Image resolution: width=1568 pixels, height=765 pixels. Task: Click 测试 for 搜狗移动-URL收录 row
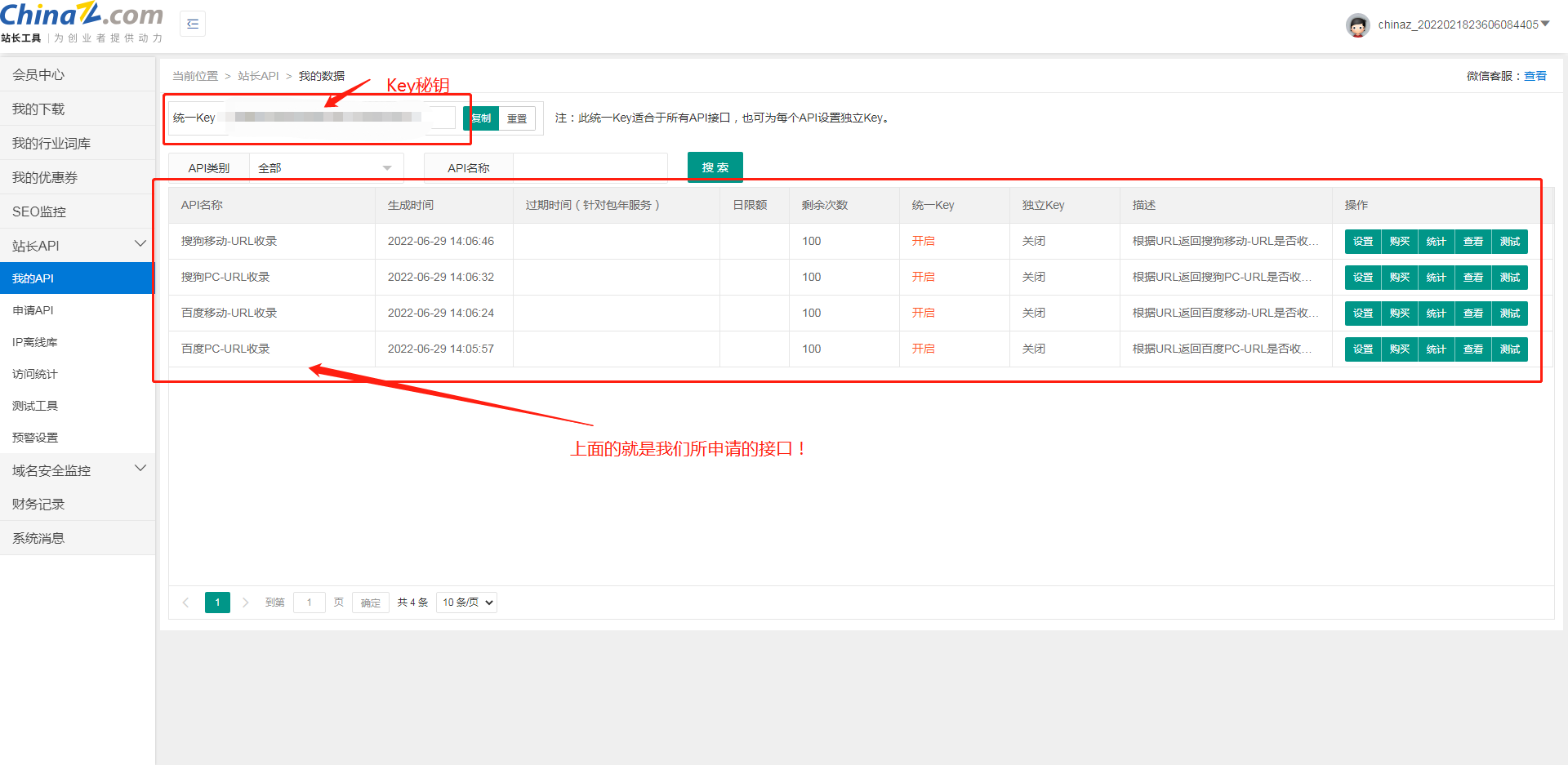pos(1510,242)
